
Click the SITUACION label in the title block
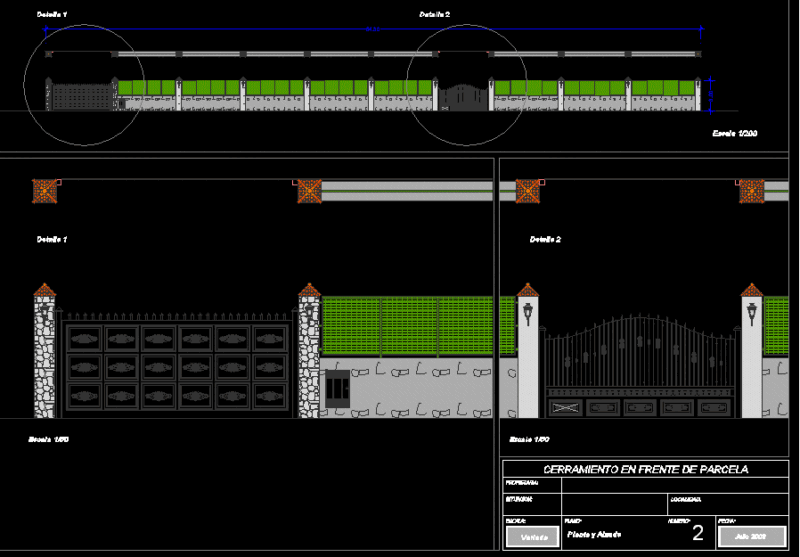519,499
